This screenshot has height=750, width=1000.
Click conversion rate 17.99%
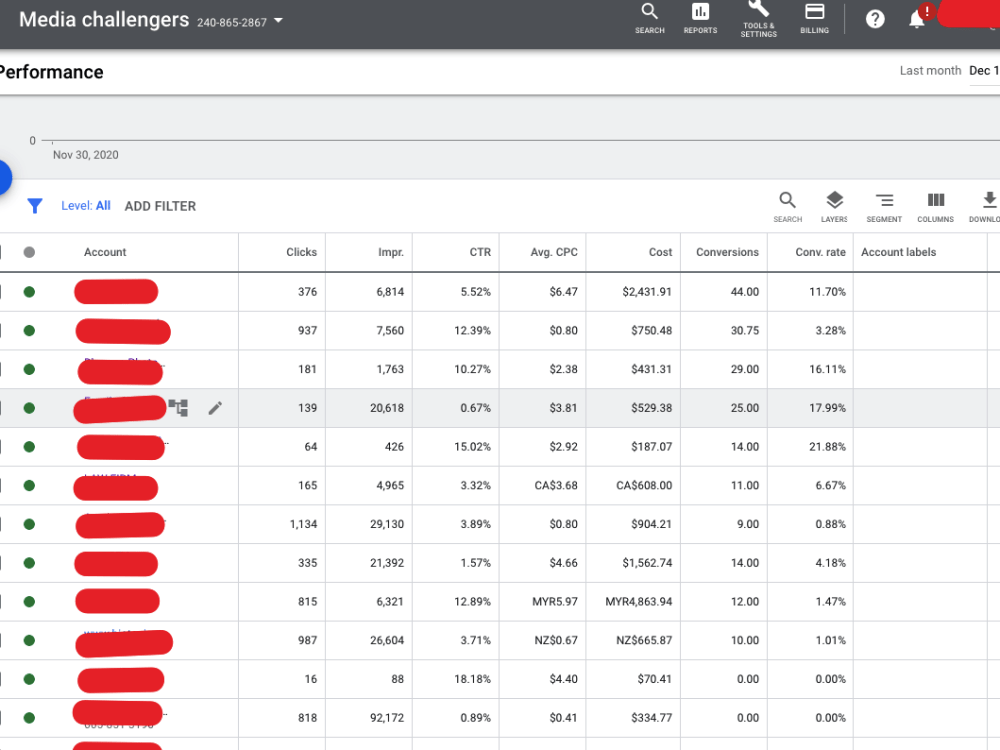(827, 408)
